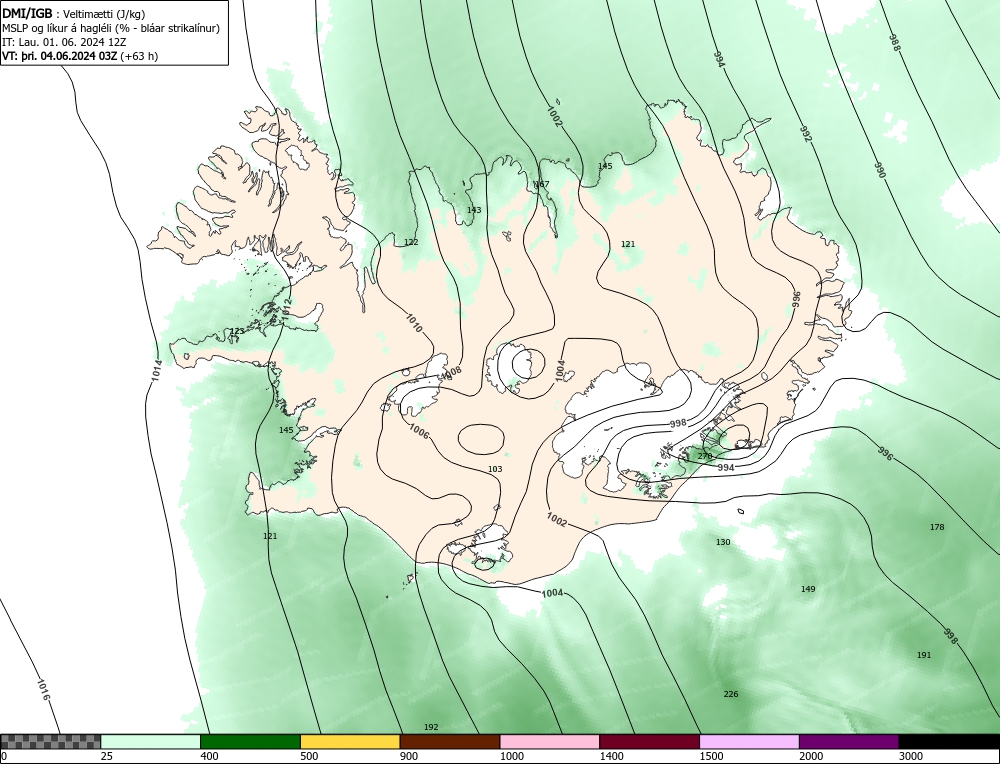
Task: Click the dark purple 2000–3000 legend swatch
Action: [849, 741]
